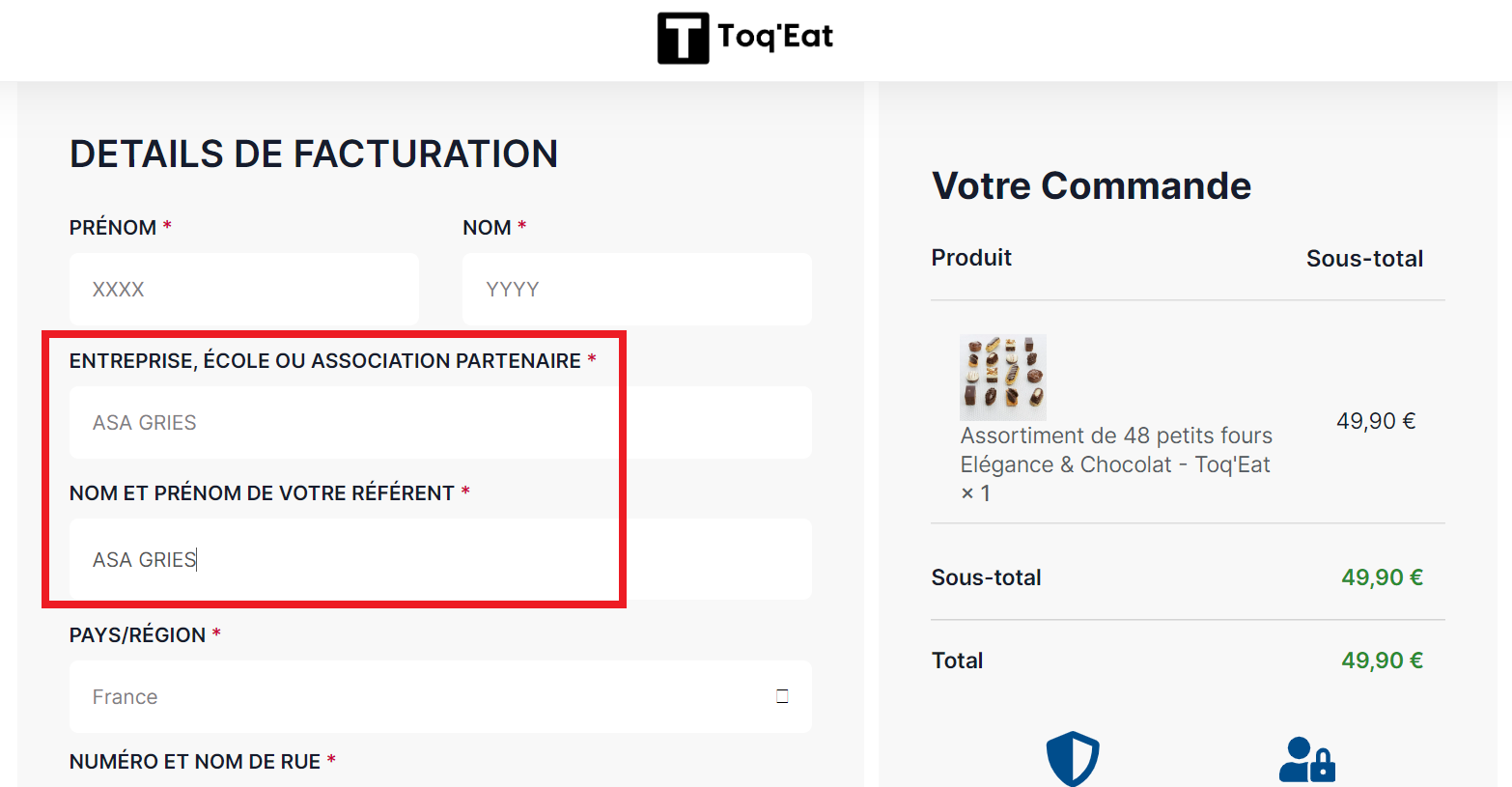Click the PRÉNOM field label

(x=113, y=228)
